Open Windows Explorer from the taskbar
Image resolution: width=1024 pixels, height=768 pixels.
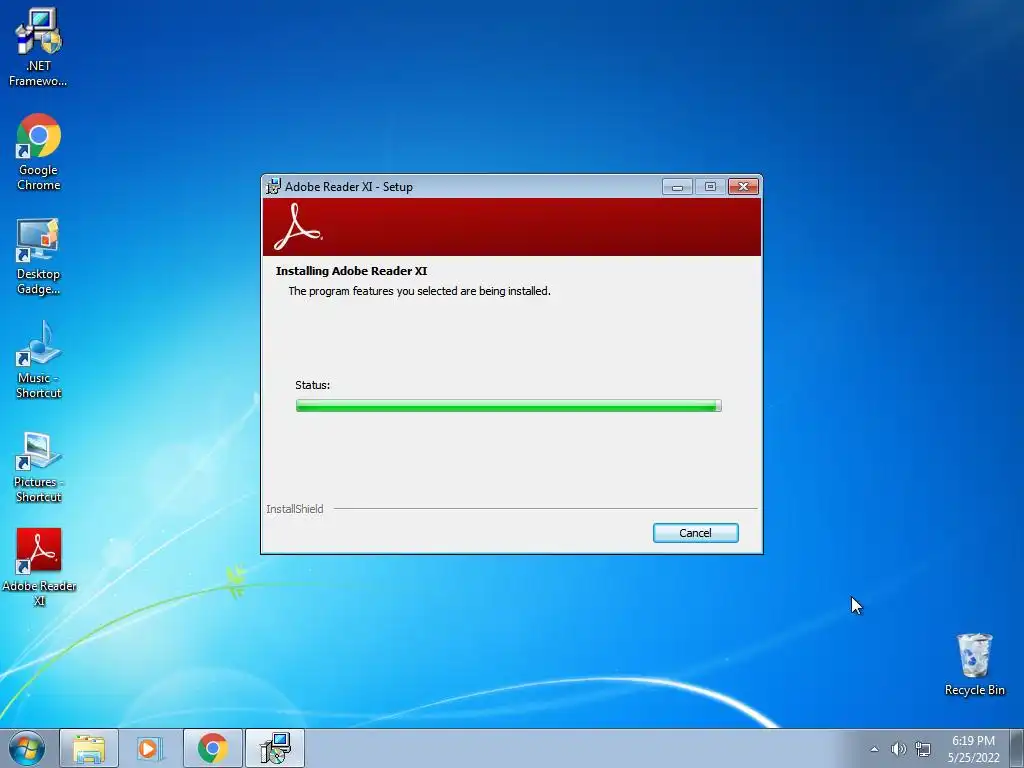tap(89, 748)
